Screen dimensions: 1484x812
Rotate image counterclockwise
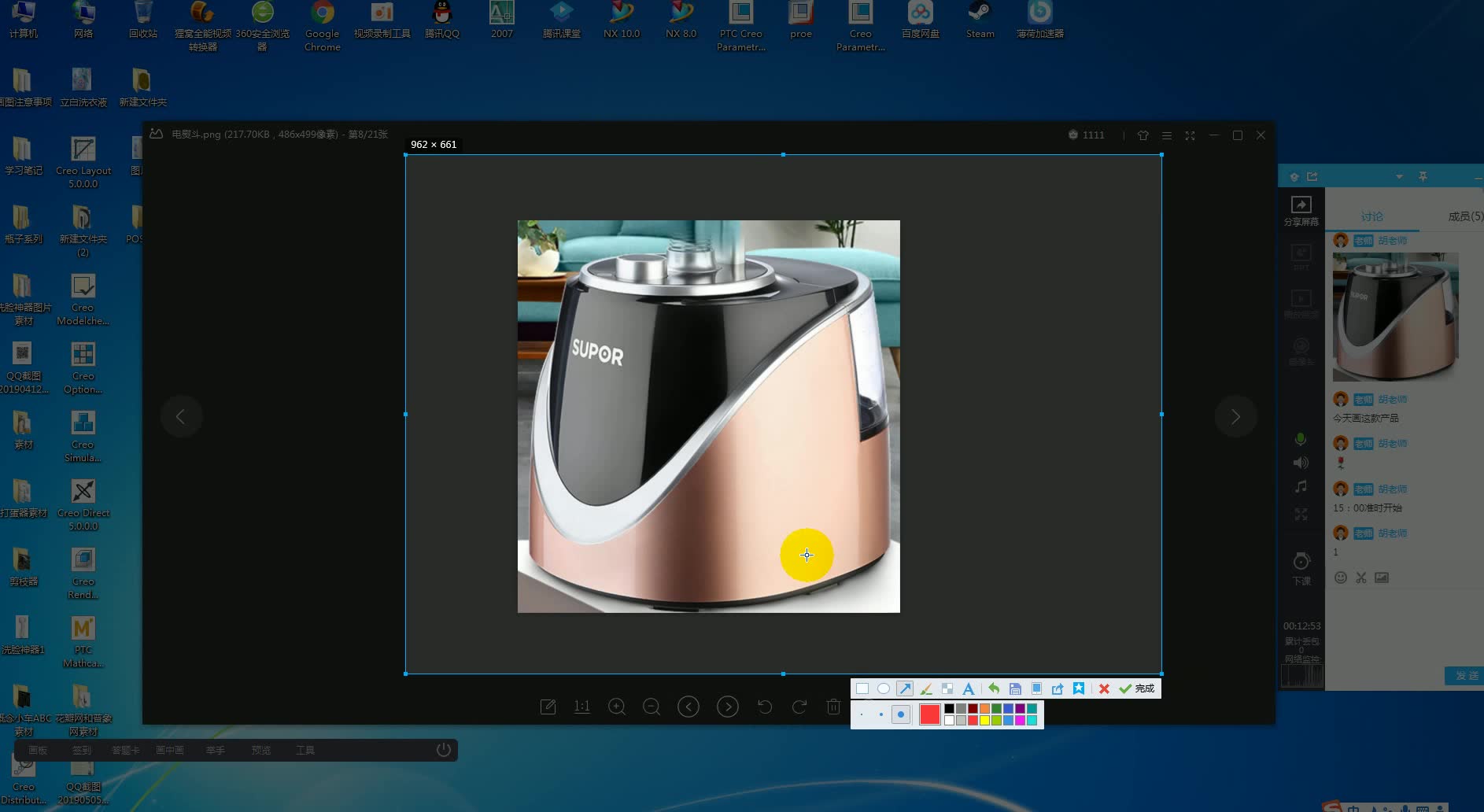(x=764, y=707)
